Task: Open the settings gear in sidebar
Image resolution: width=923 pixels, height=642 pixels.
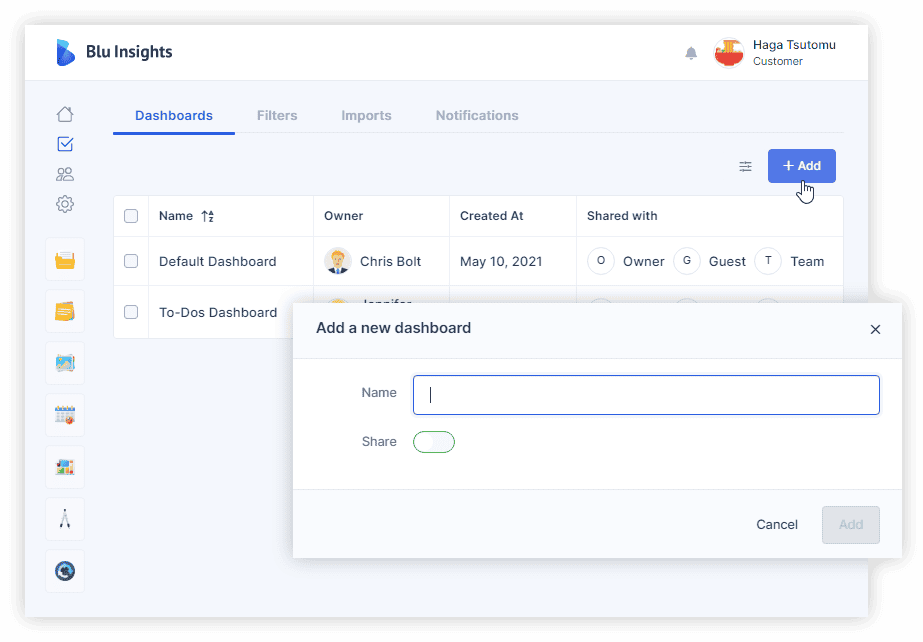Action: (x=65, y=204)
